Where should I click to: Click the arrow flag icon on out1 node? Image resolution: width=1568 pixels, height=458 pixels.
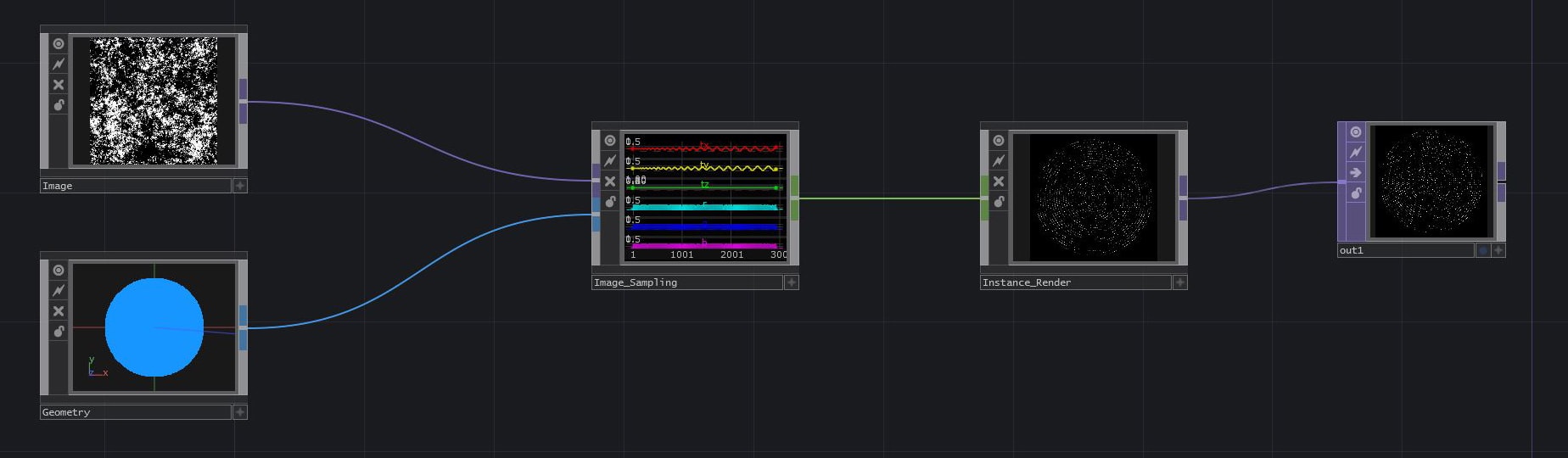(1356, 172)
